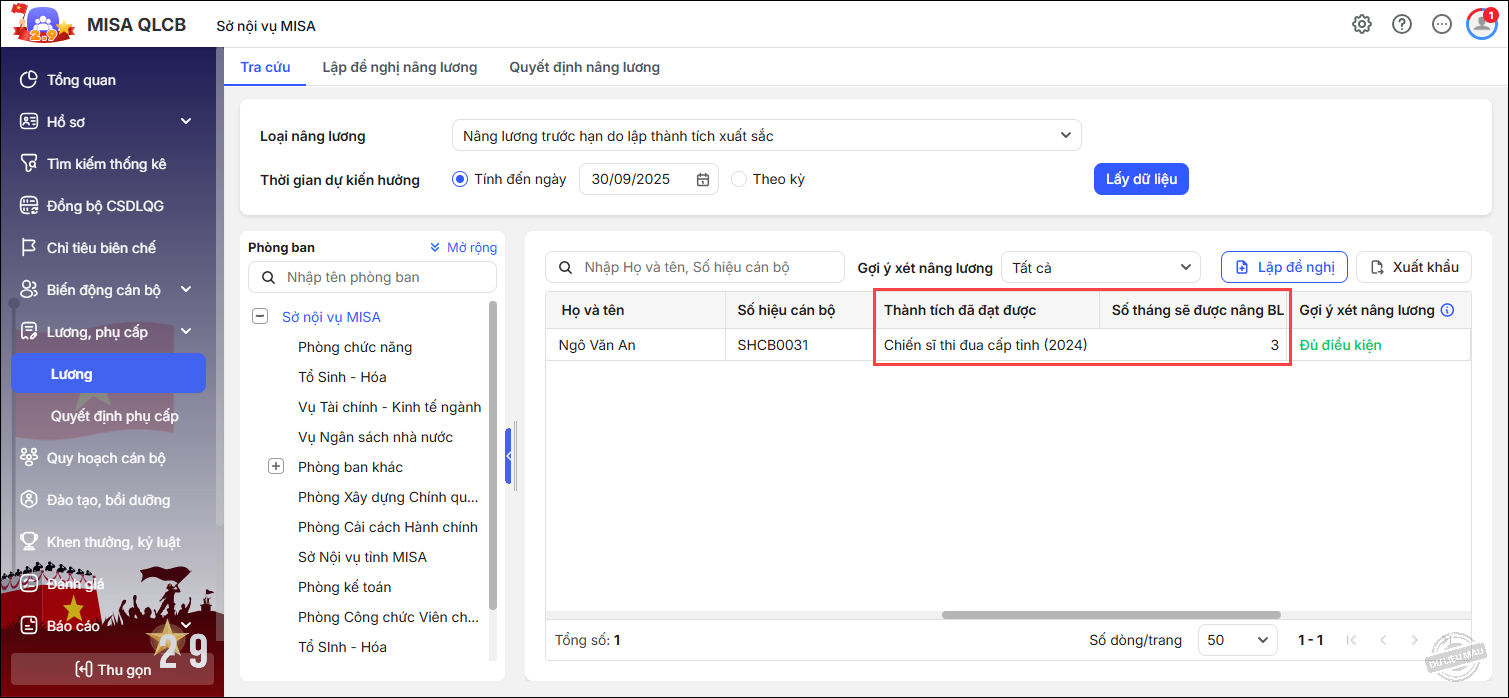
Task: Collapse side panel with blue splitter handle
Action: coord(508,456)
